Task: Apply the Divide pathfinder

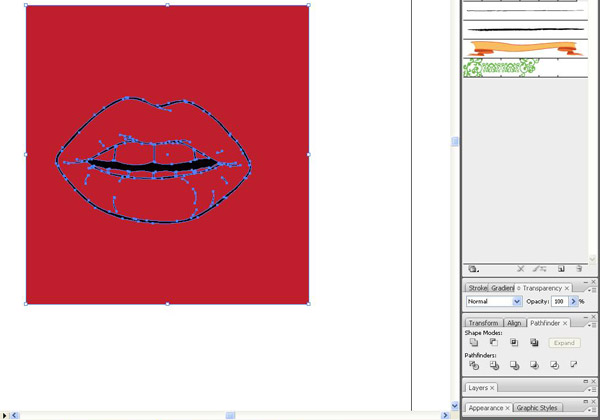Action: [474, 365]
